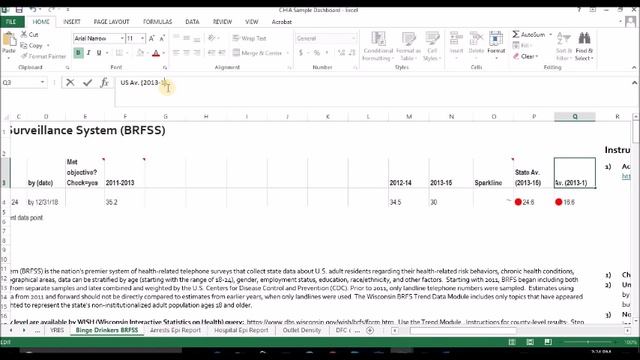The image size is (640, 360).
Task: Switch to the INSERT ribbon tab
Action: [72, 22]
